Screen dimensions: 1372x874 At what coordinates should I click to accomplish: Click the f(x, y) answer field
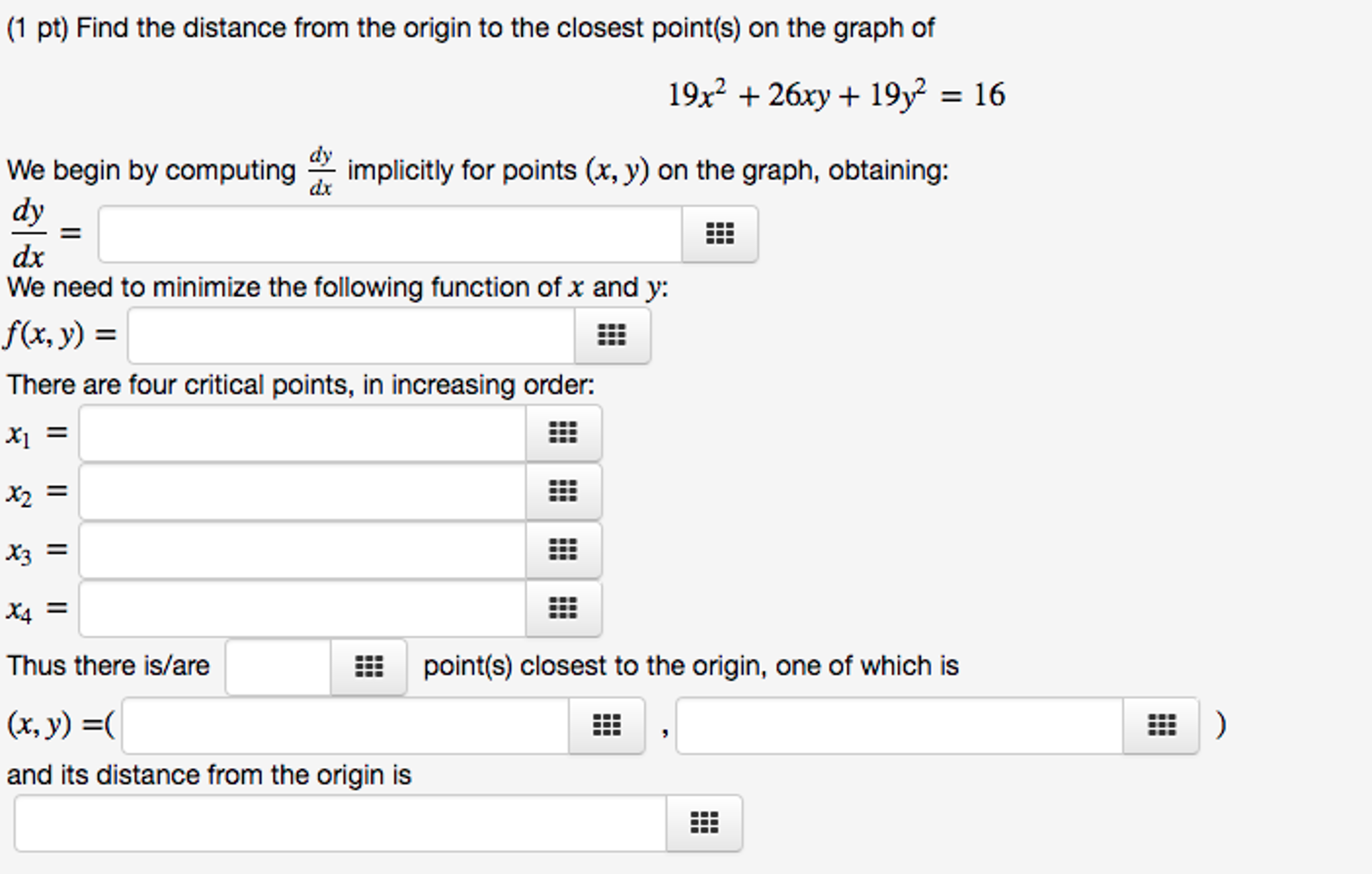(349, 336)
